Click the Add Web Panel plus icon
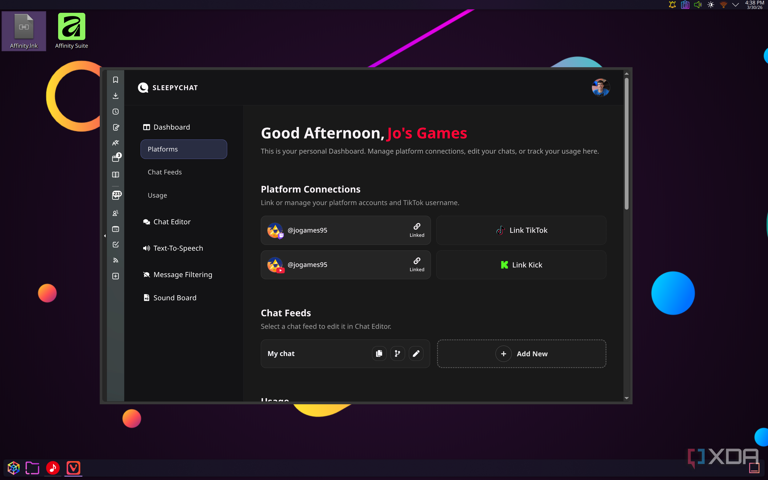This screenshot has width=768, height=480. click(116, 276)
